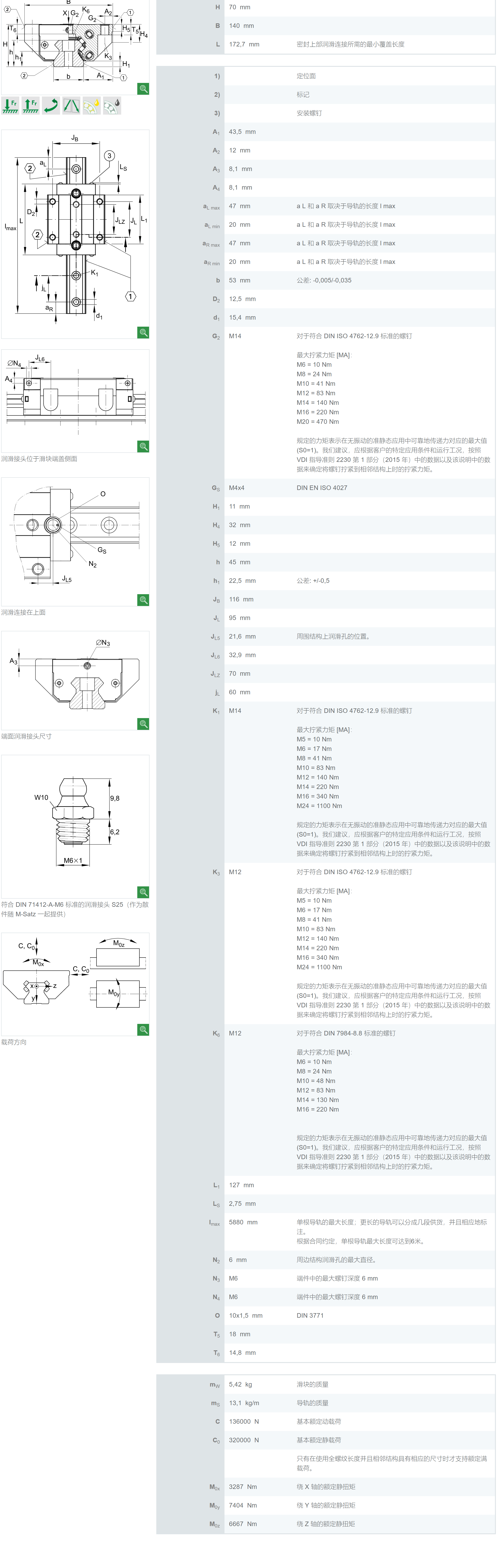Open the W10 M6×1 grease nipple drawing
The height and width of the screenshot is (1568, 497).
tap(75, 827)
